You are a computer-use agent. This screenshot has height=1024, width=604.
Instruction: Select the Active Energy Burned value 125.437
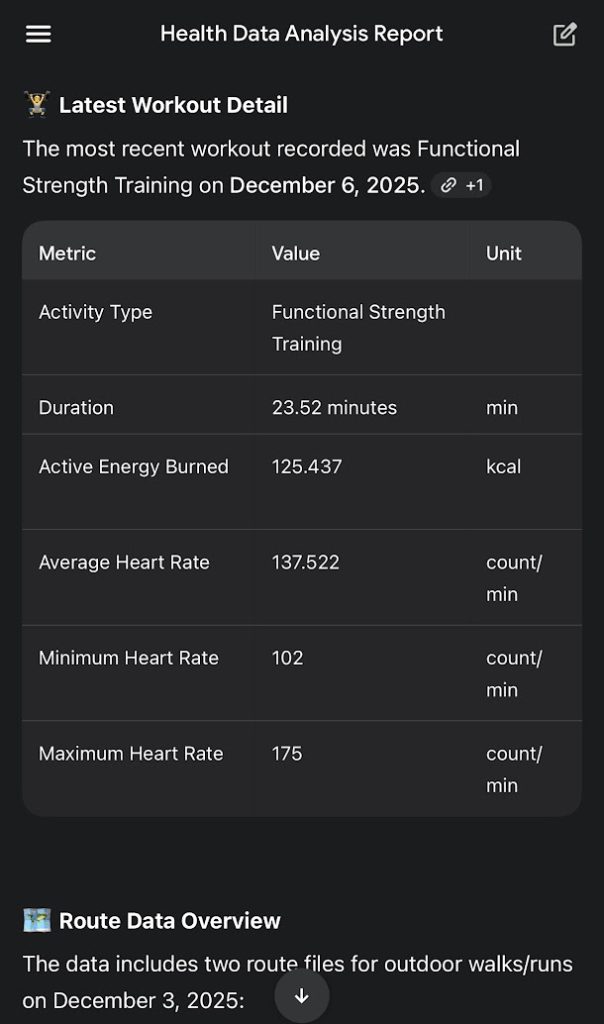tap(306, 466)
